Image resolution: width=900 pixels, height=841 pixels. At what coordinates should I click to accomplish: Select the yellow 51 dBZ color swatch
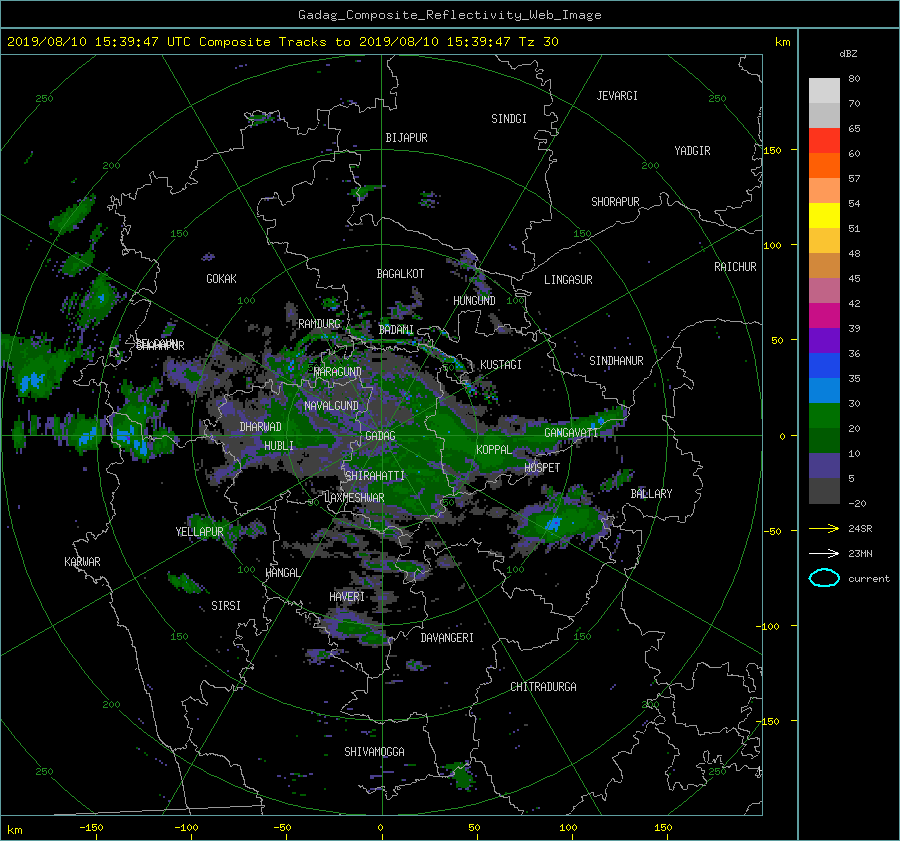[x=824, y=215]
